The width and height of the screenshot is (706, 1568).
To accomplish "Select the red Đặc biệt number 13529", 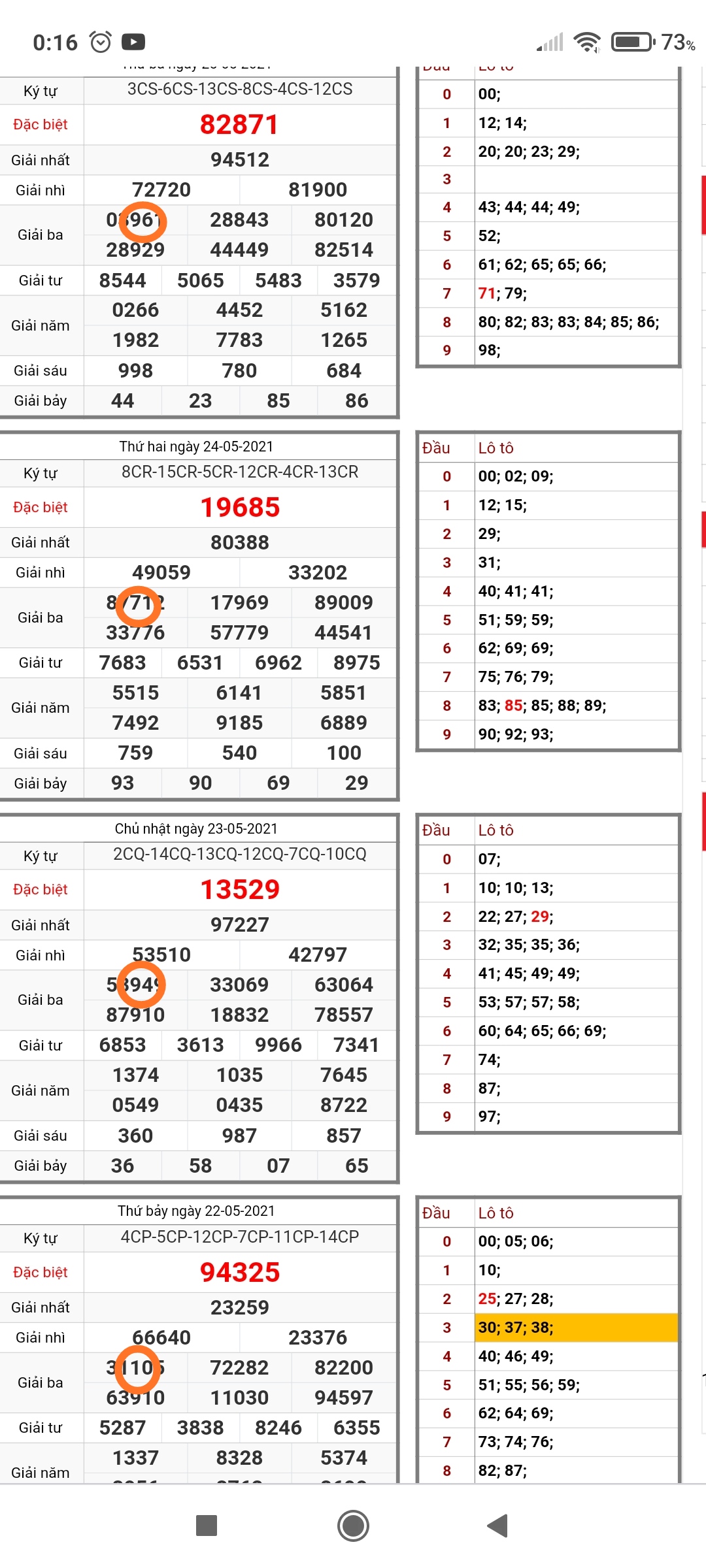I will pos(239,890).
